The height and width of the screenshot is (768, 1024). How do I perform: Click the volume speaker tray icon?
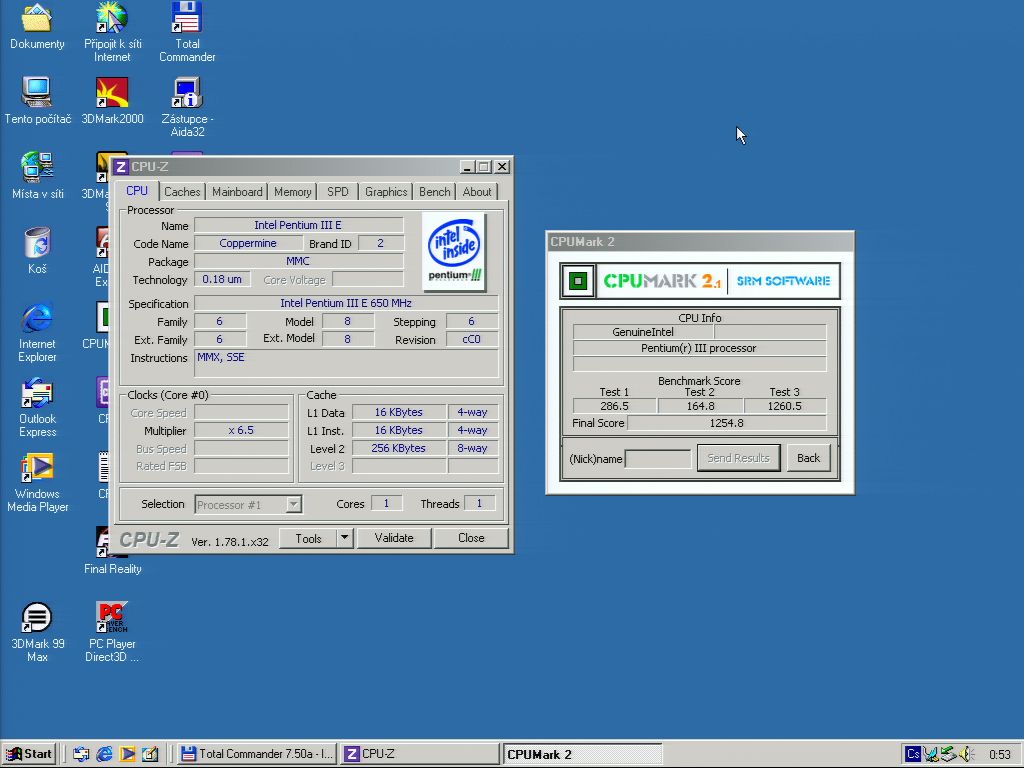tap(967, 754)
